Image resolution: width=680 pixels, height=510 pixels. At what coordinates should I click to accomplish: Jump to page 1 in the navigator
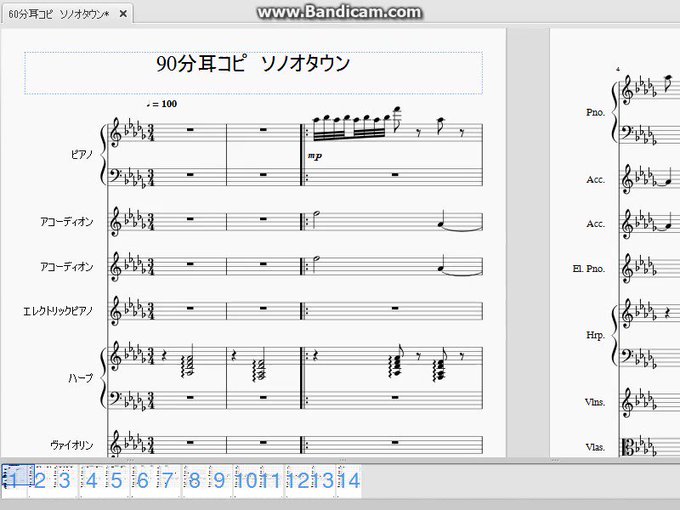pyautogui.click(x=13, y=481)
